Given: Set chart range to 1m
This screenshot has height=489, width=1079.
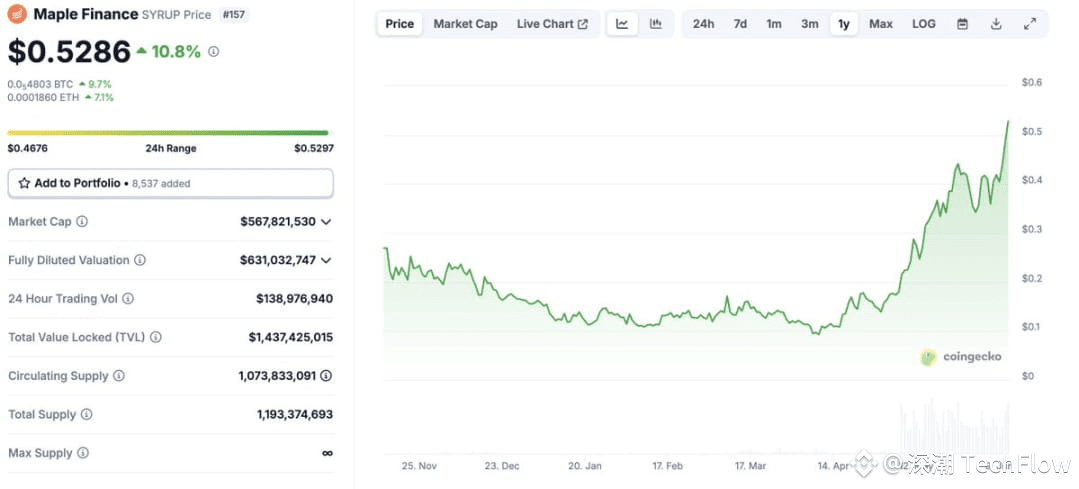Looking at the screenshot, I should tap(774, 24).
